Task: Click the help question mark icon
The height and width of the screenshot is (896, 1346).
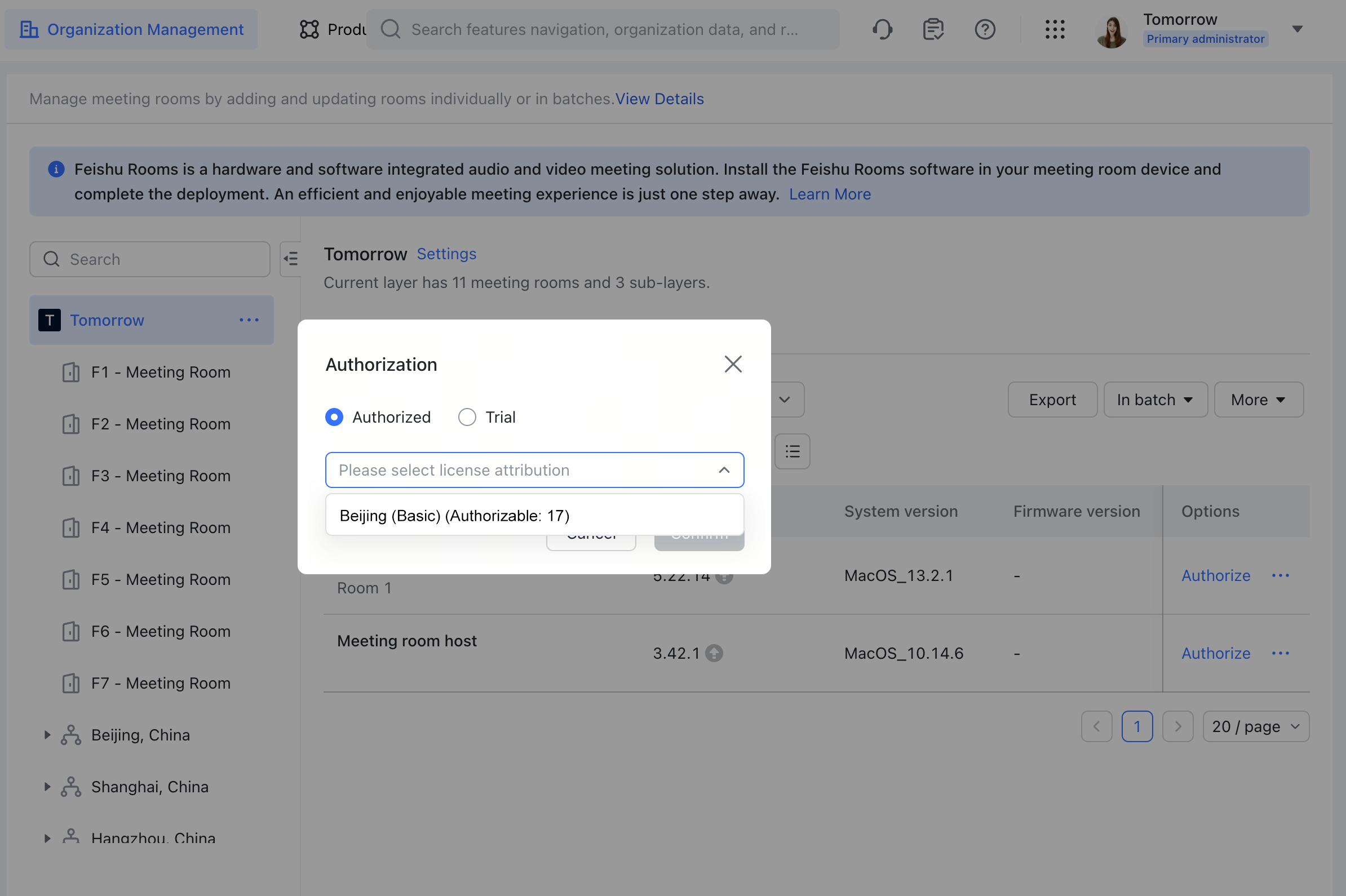Action: pos(984,29)
